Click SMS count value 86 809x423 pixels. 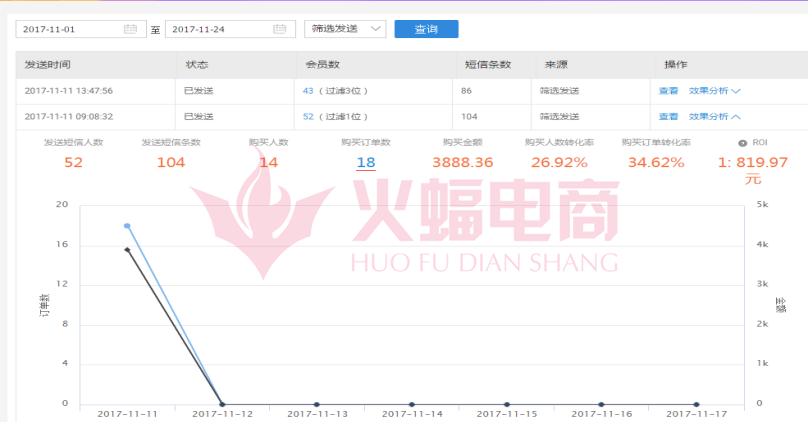pos(466,91)
